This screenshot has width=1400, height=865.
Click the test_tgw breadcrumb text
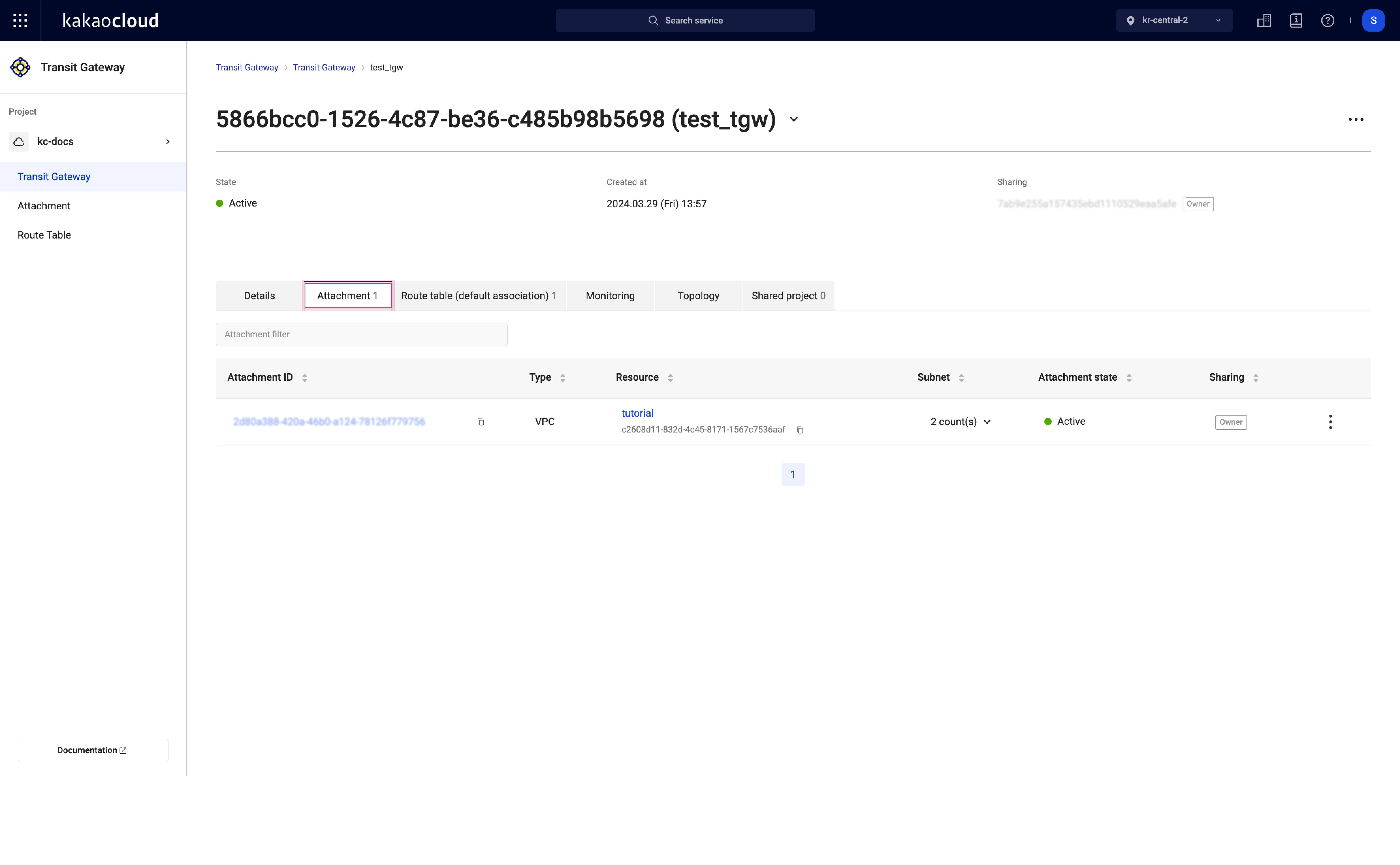(x=386, y=67)
